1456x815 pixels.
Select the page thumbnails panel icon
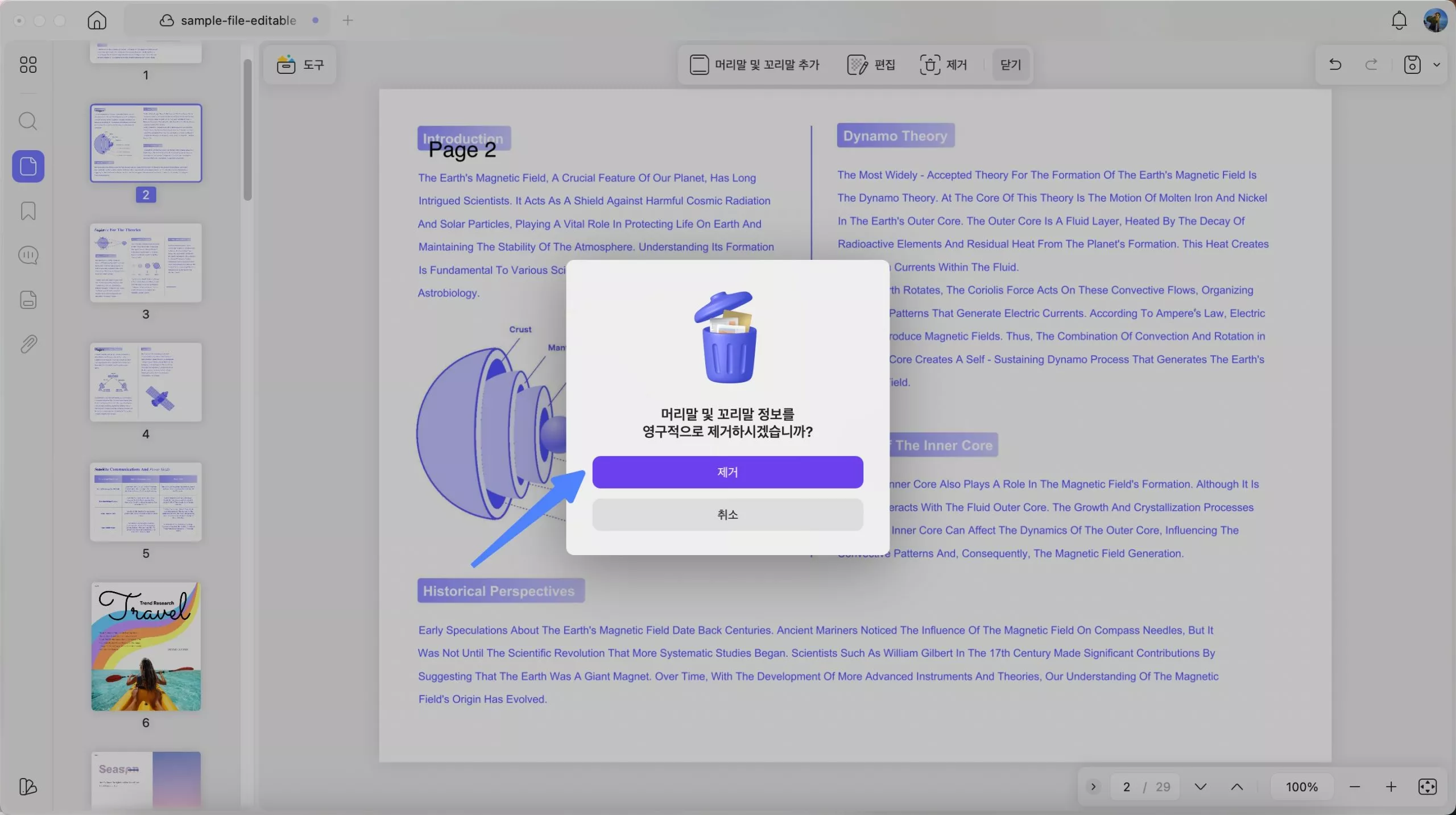pyautogui.click(x=28, y=166)
